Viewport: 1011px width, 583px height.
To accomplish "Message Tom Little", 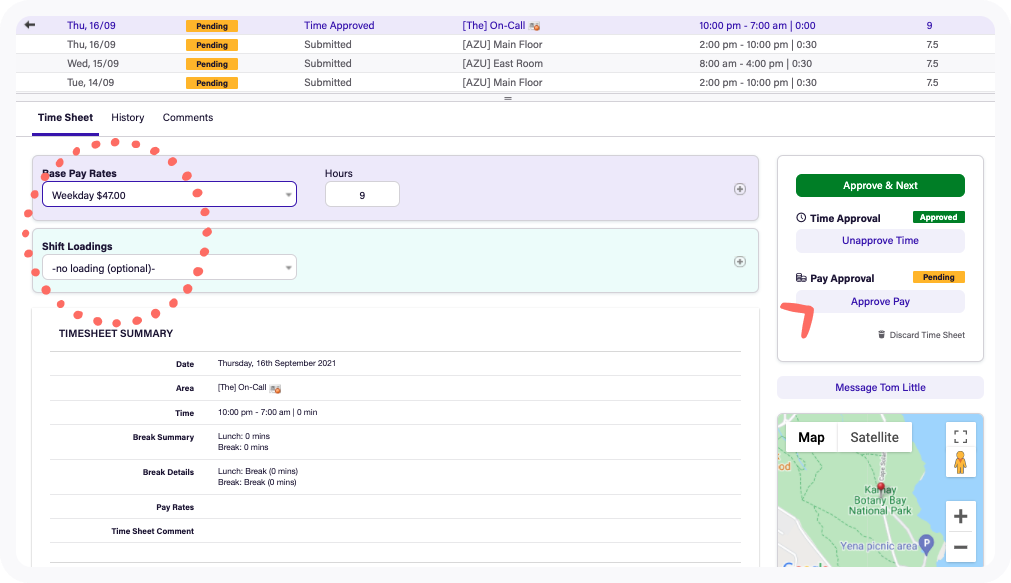I will [x=879, y=387].
